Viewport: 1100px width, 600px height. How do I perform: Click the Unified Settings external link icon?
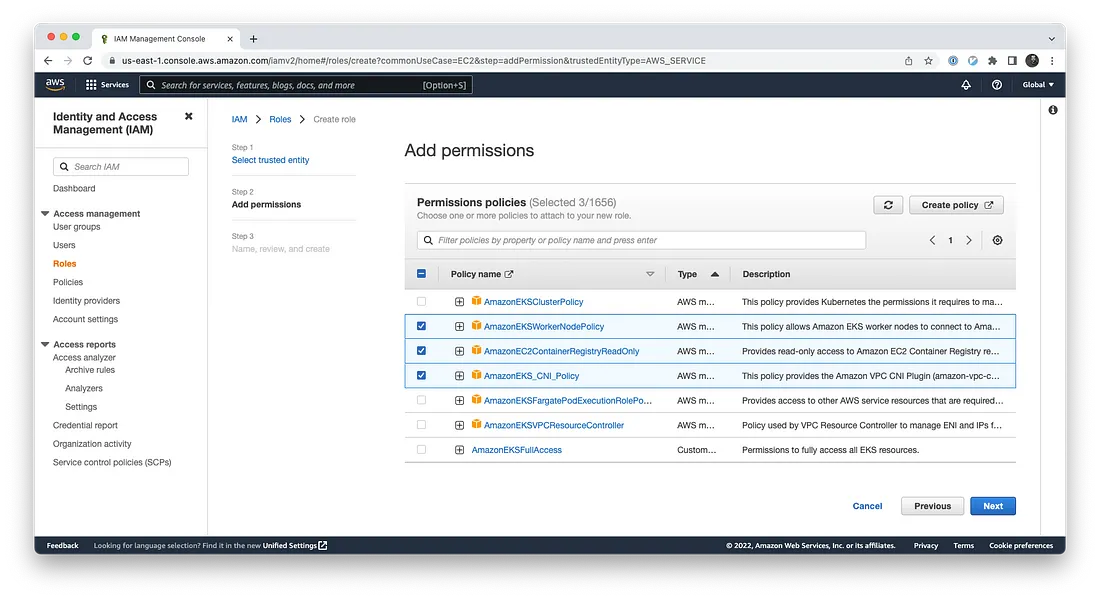click(x=323, y=545)
